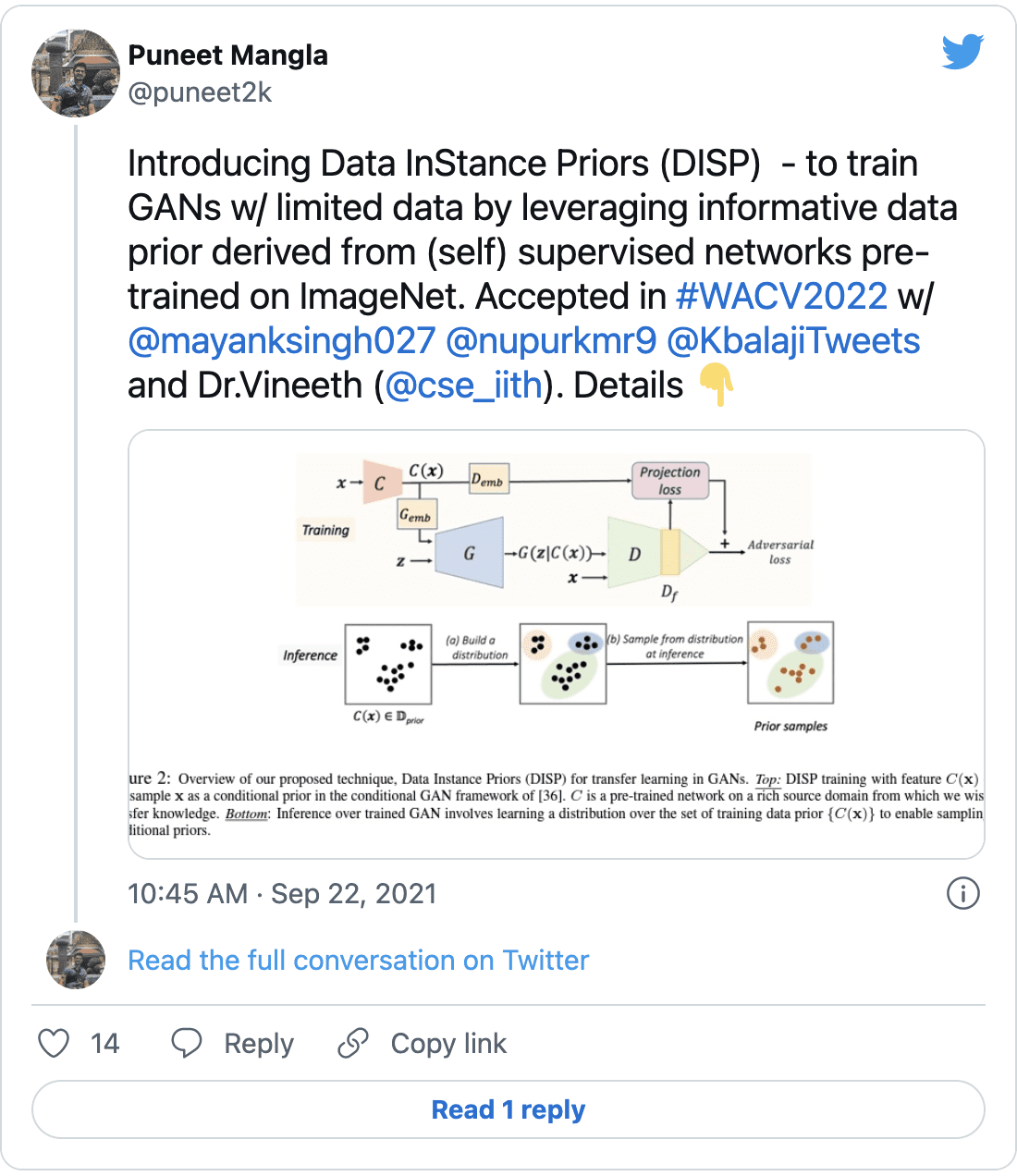Like the tweet with heart icon
This screenshot has width=1017, height=1176.
[54, 1043]
